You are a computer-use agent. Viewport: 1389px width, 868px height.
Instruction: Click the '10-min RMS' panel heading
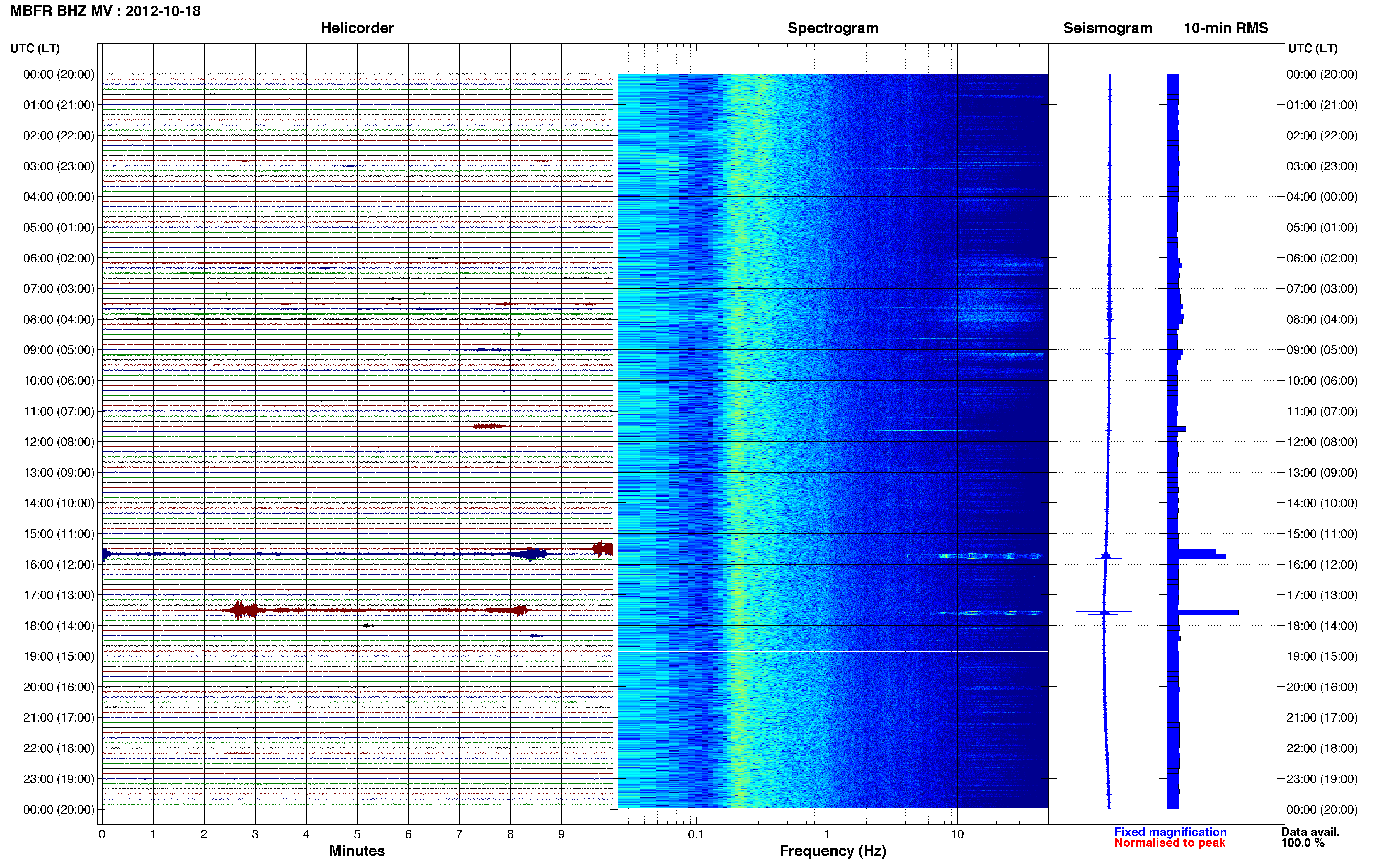click(1225, 28)
